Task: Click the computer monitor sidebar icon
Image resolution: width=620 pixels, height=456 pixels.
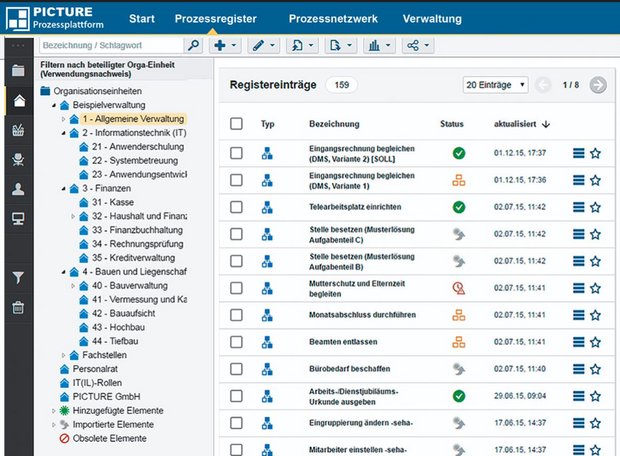Action: [x=18, y=218]
